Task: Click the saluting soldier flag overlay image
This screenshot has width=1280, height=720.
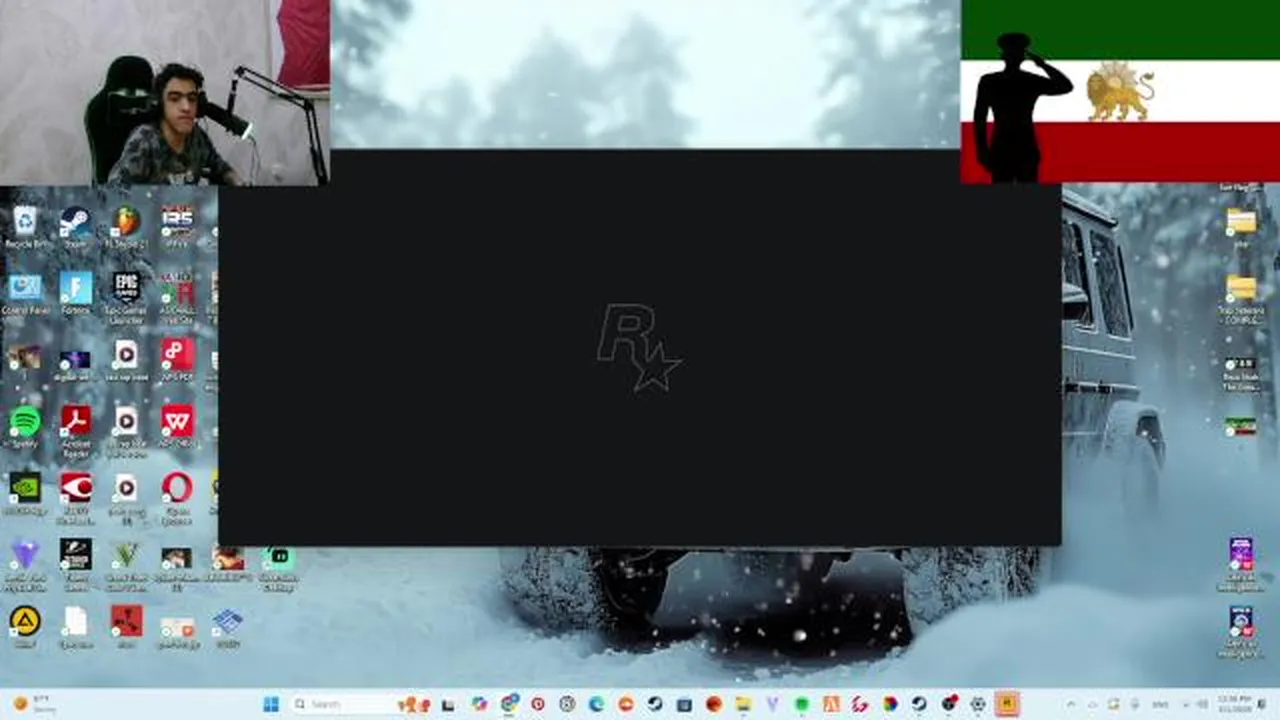Action: point(1120,91)
